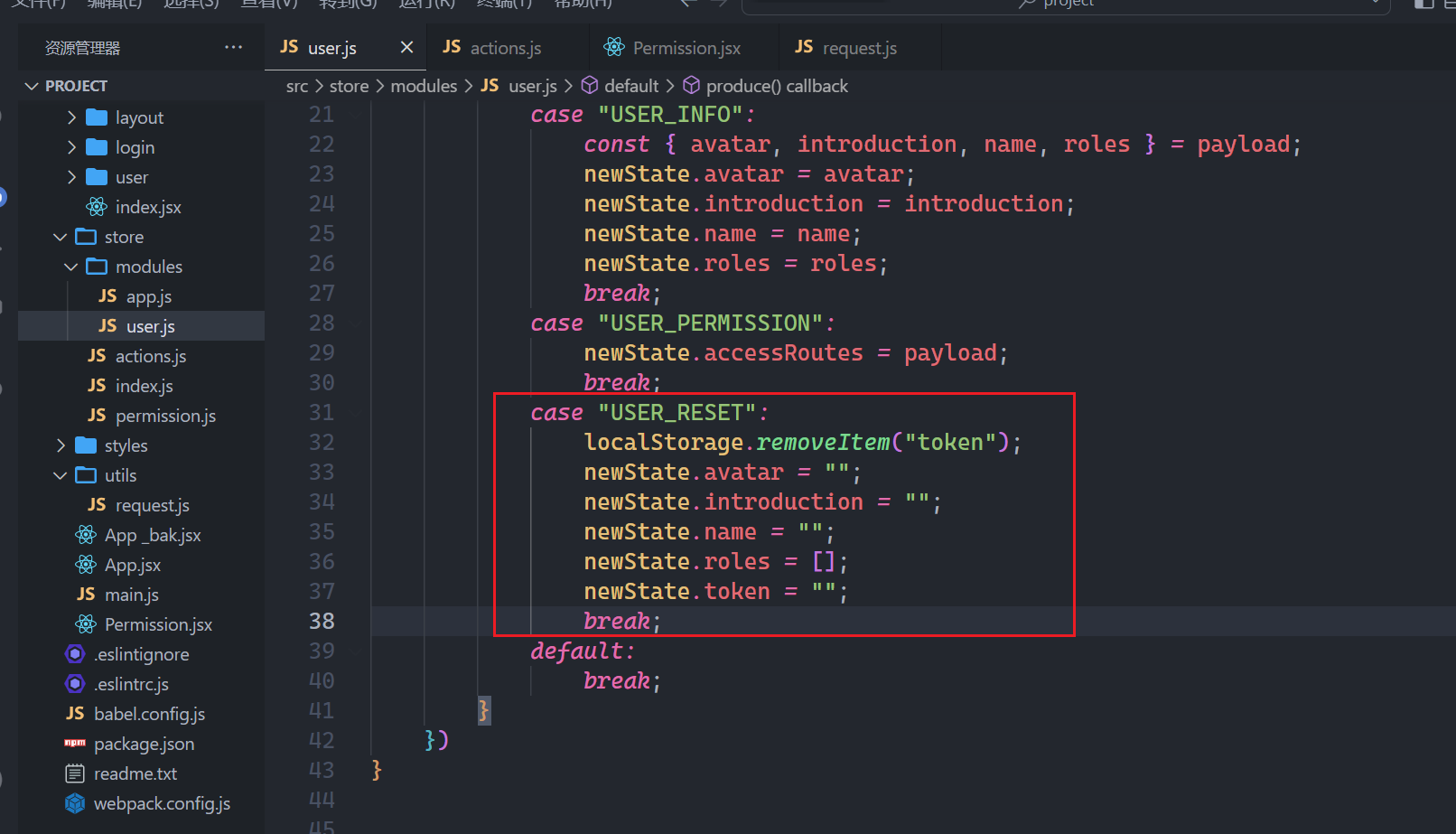Click the JS icon beside main.js
Viewport: 1456px width, 834px height.
pyautogui.click(x=86, y=595)
